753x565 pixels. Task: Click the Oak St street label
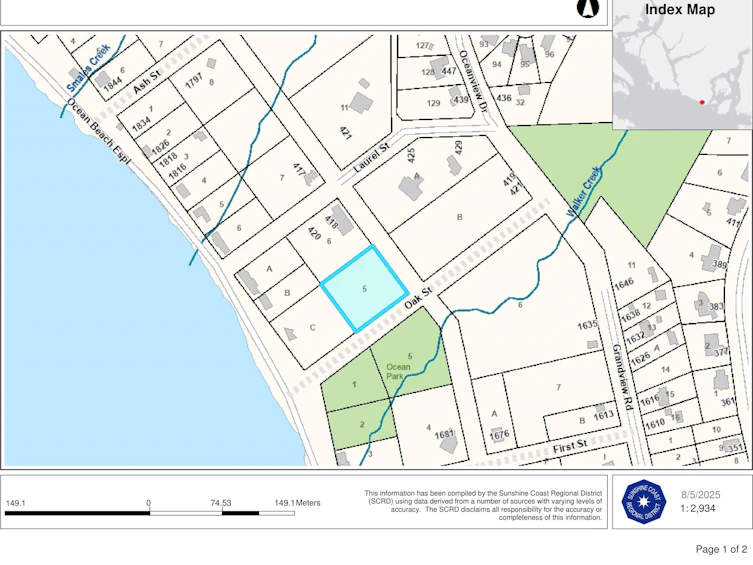[418, 298]
